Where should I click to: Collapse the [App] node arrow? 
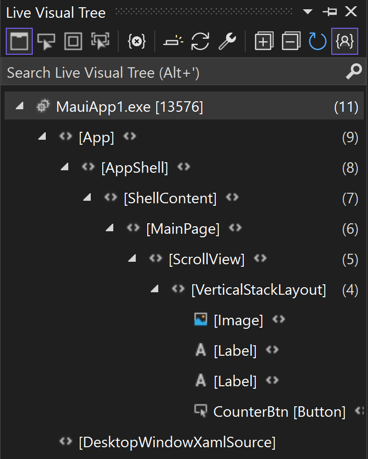pos(42,137)
